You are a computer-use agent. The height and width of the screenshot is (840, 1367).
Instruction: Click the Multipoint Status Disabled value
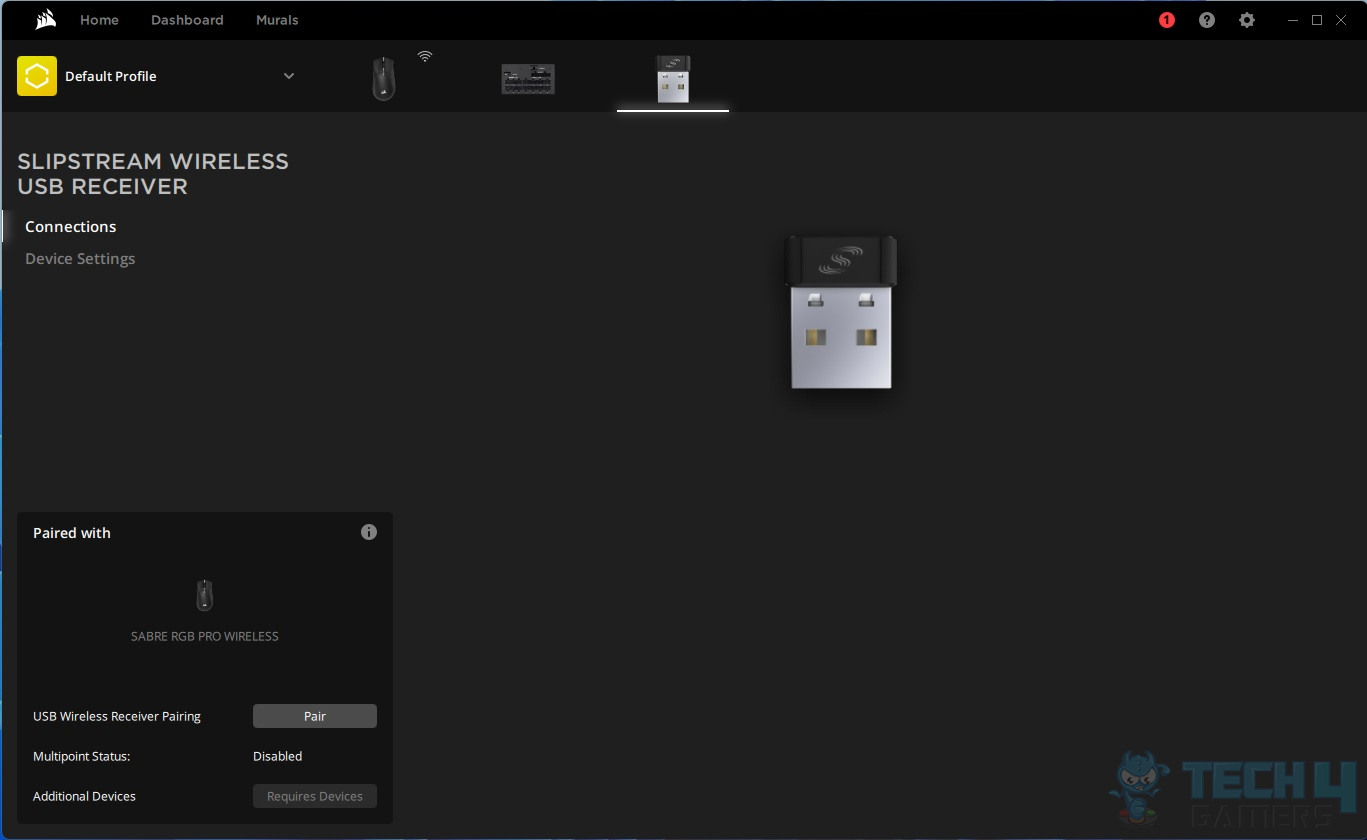point(278,756)
